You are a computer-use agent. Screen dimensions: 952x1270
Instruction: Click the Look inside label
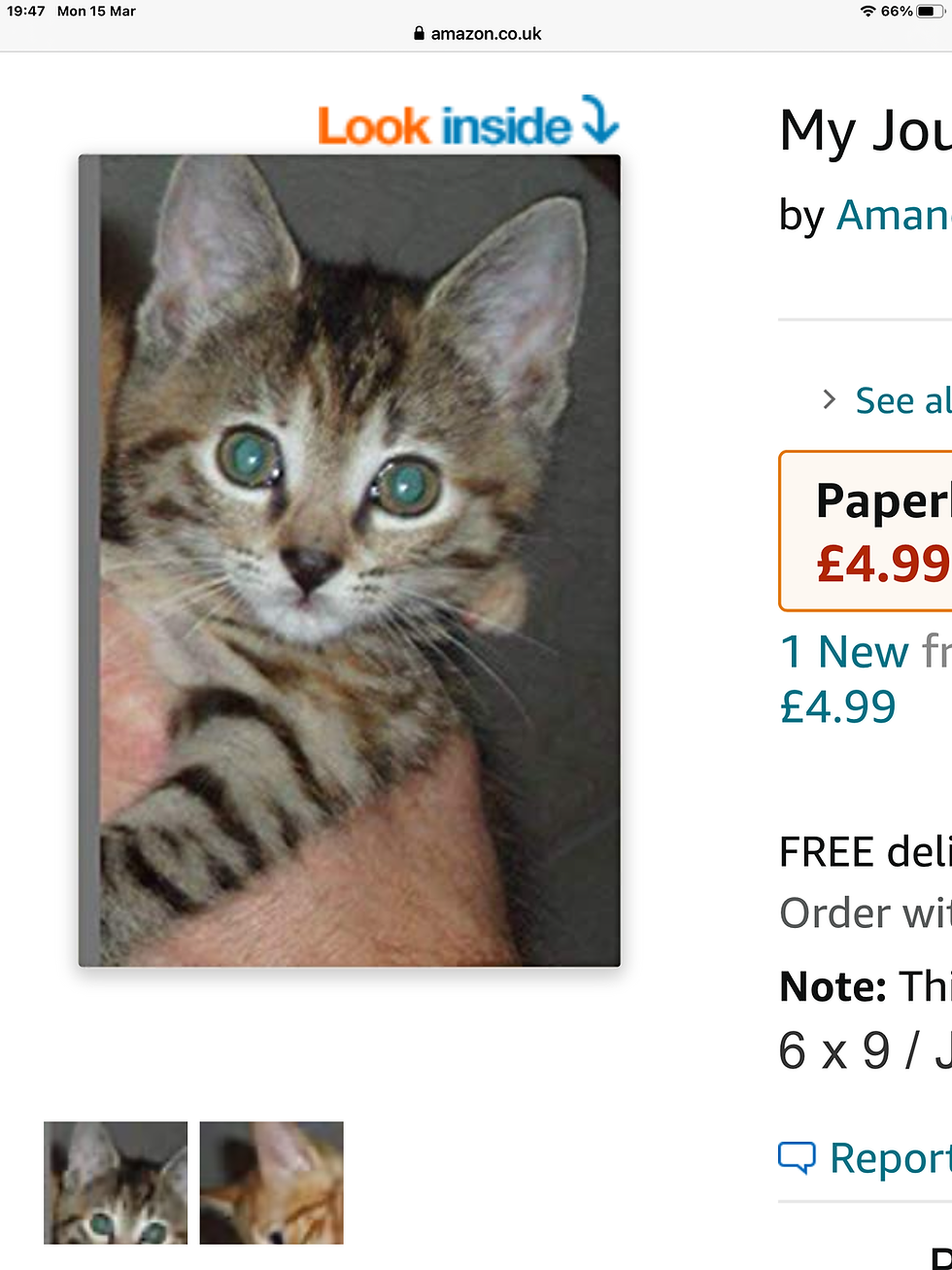(x=443, y=126)
